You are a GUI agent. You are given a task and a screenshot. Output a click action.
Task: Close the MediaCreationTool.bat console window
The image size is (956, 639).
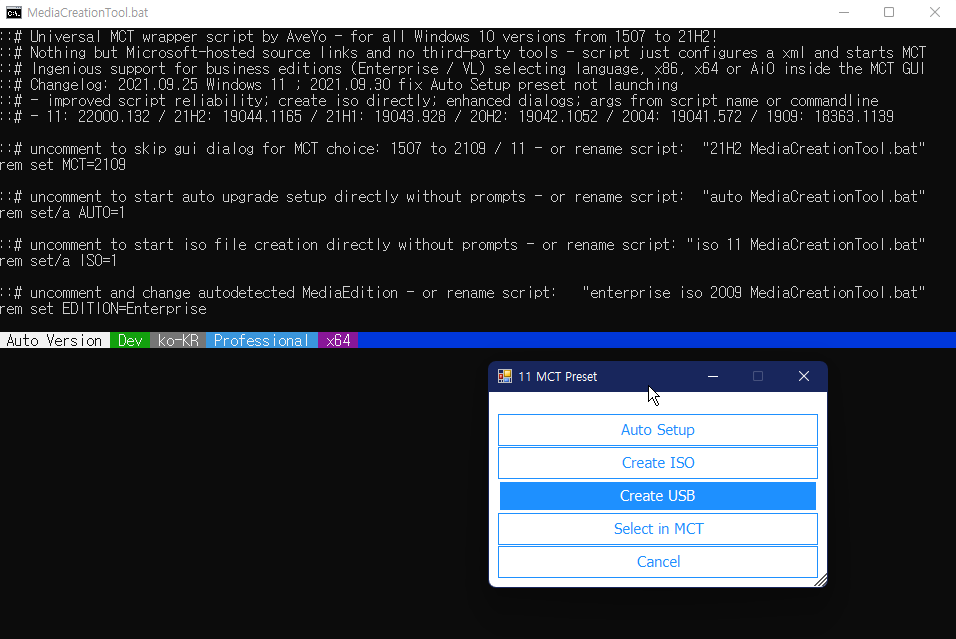pos(935,12)
